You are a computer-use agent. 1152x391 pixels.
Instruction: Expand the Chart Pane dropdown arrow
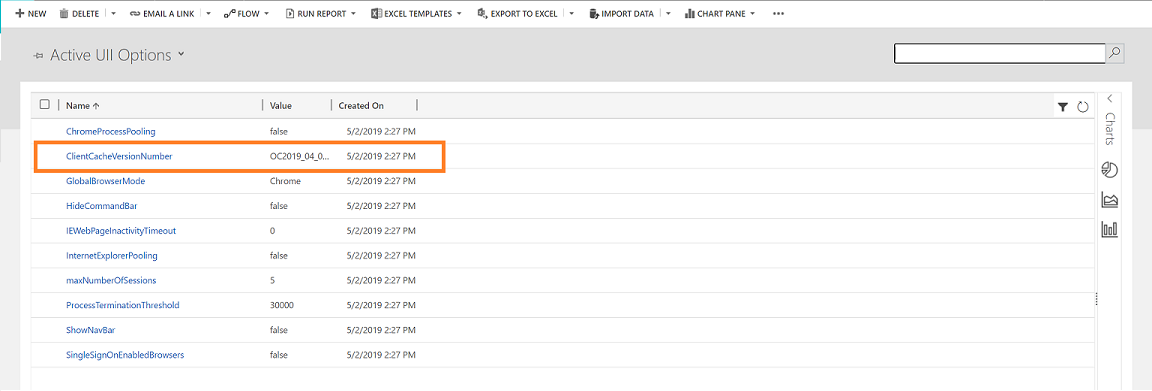click(x=752, y=14)
